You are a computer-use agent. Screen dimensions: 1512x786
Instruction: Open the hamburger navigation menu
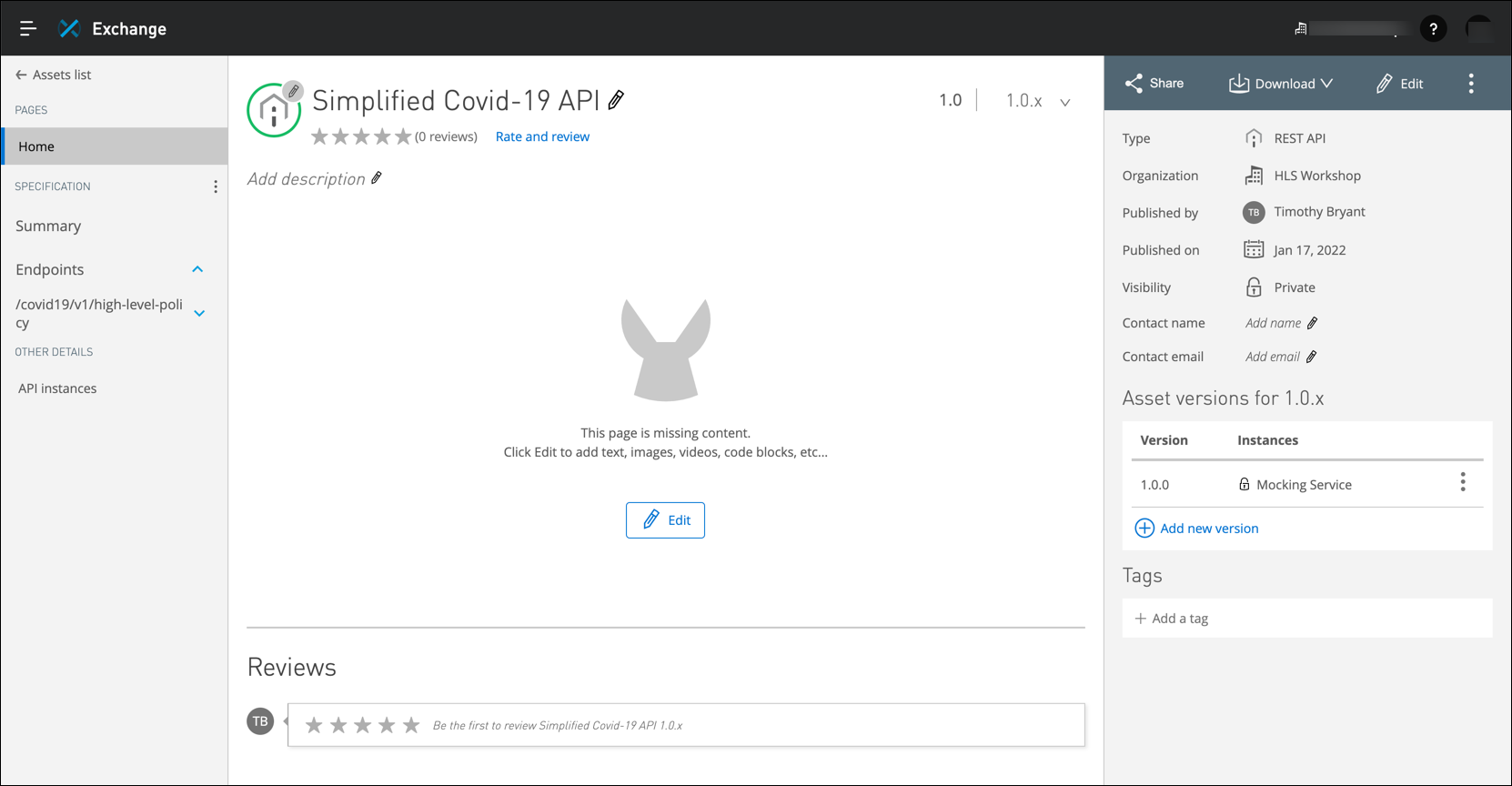click(28, 28)
